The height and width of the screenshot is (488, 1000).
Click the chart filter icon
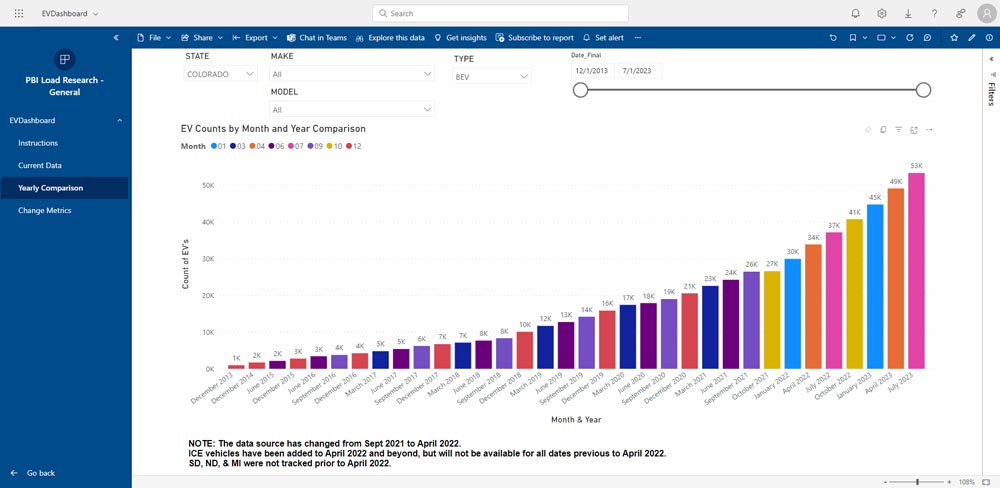pos(898,130)
